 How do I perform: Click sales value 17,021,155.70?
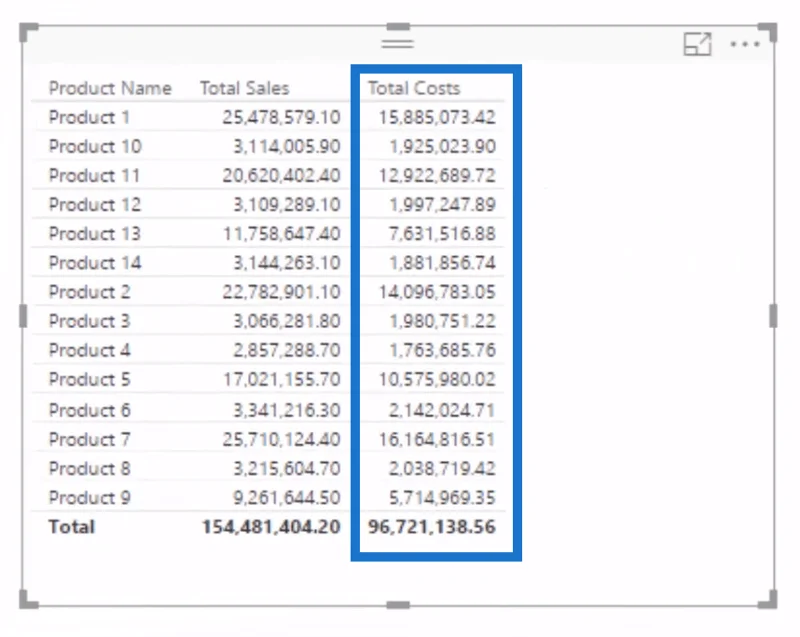(281, 379)
